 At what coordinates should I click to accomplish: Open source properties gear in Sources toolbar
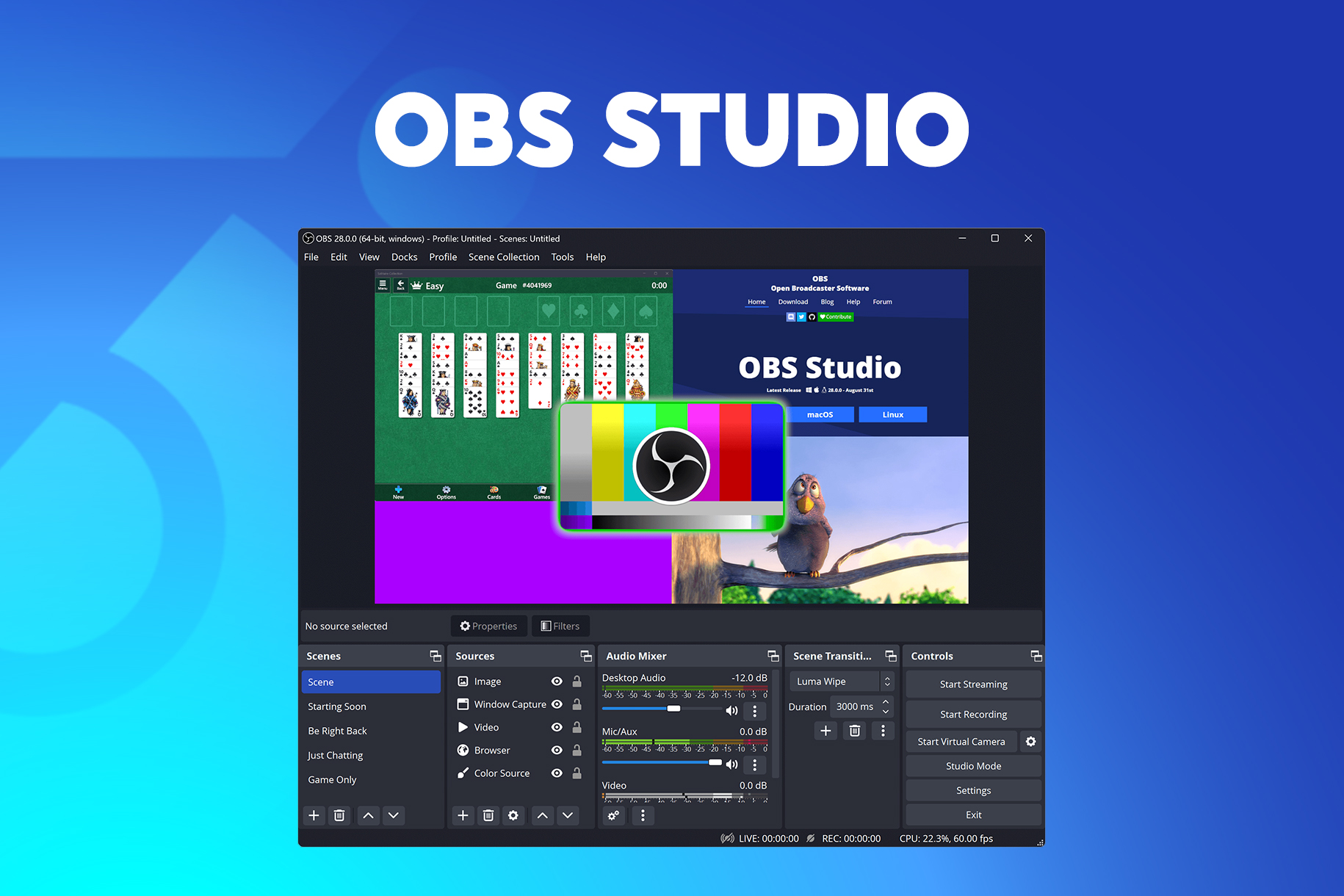(513, 815)
